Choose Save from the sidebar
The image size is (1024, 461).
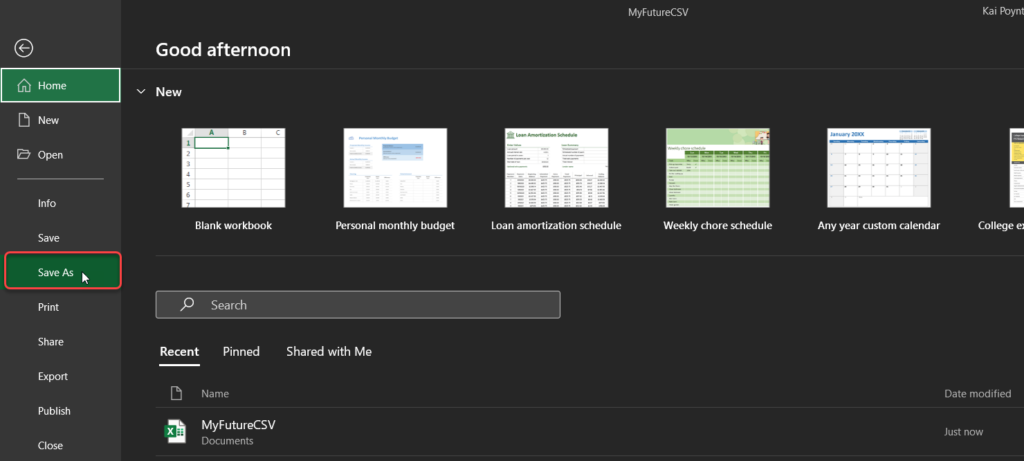click(x=49, y=238)
